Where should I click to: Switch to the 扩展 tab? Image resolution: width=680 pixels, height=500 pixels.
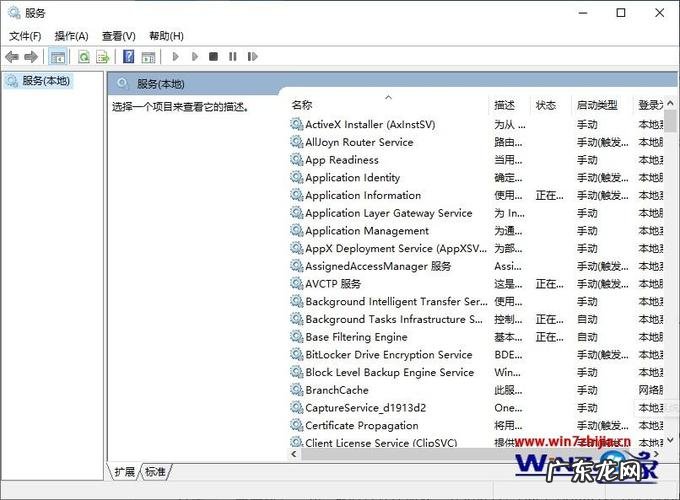124,472
